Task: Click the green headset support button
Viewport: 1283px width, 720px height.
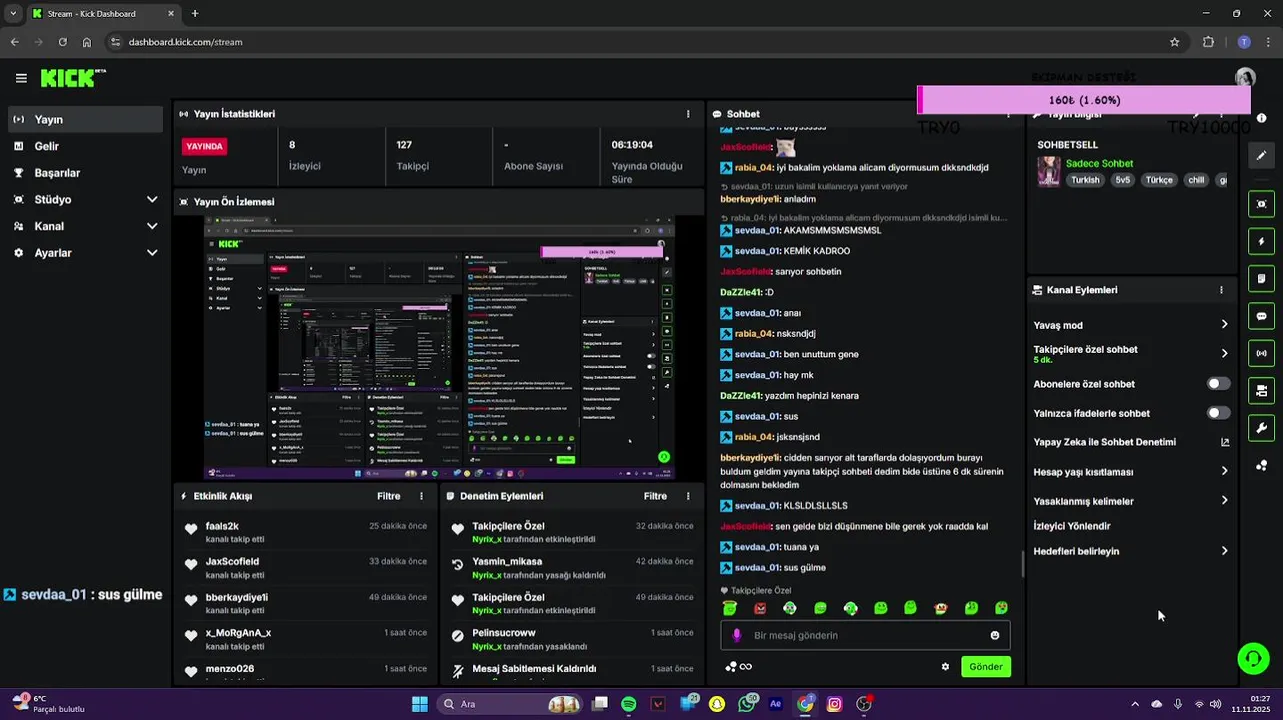Action: (x=1253, y=657)
